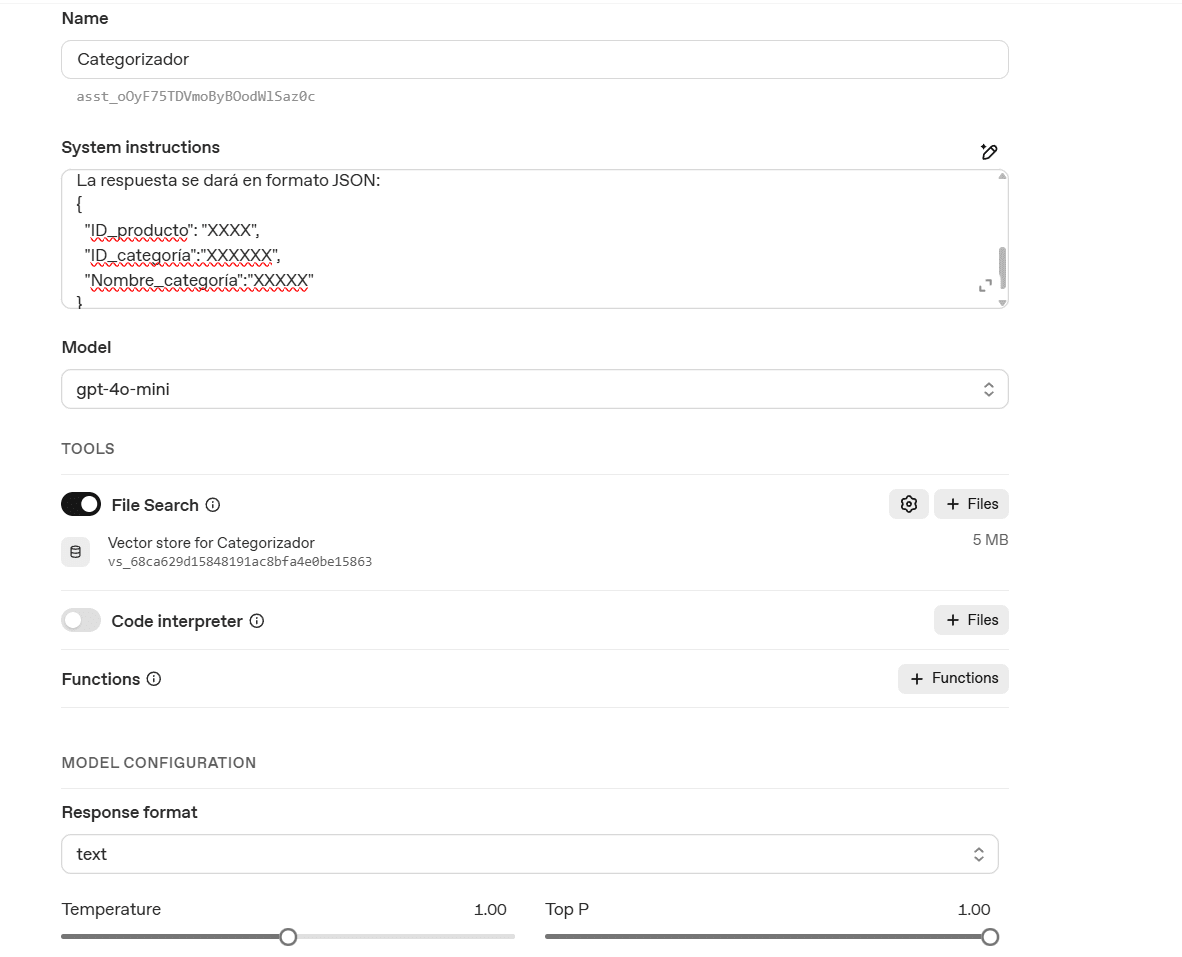Click the vector store database icon
The height and width of the screenshot is (957, 1182).
(75, 552)
